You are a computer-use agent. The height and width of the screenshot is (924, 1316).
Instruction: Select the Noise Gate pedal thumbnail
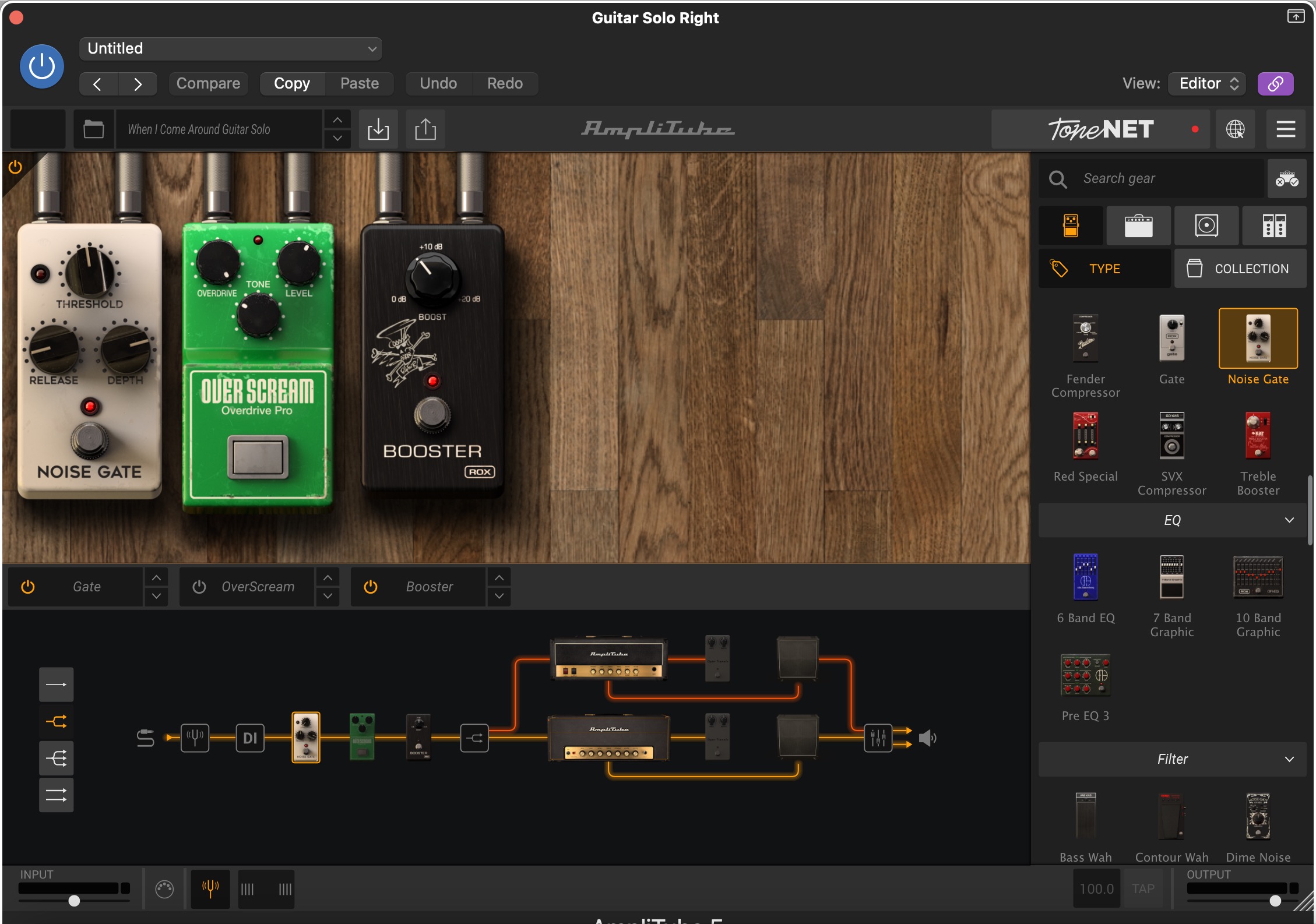tap(1258, 338)
